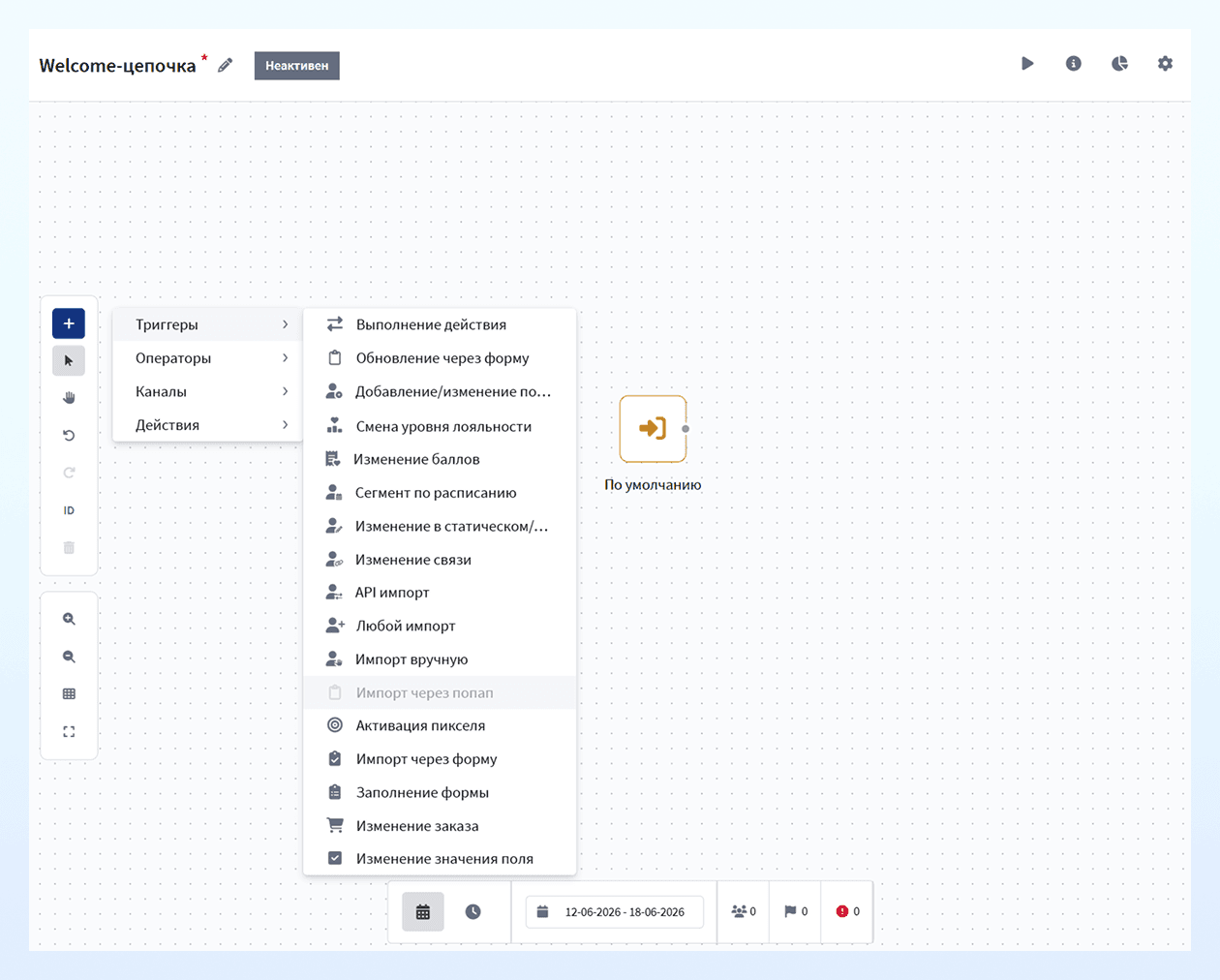Viewport: 1220px width, 980px height.
Task: Switch to the calendar view button
Action: coord(423,912)
